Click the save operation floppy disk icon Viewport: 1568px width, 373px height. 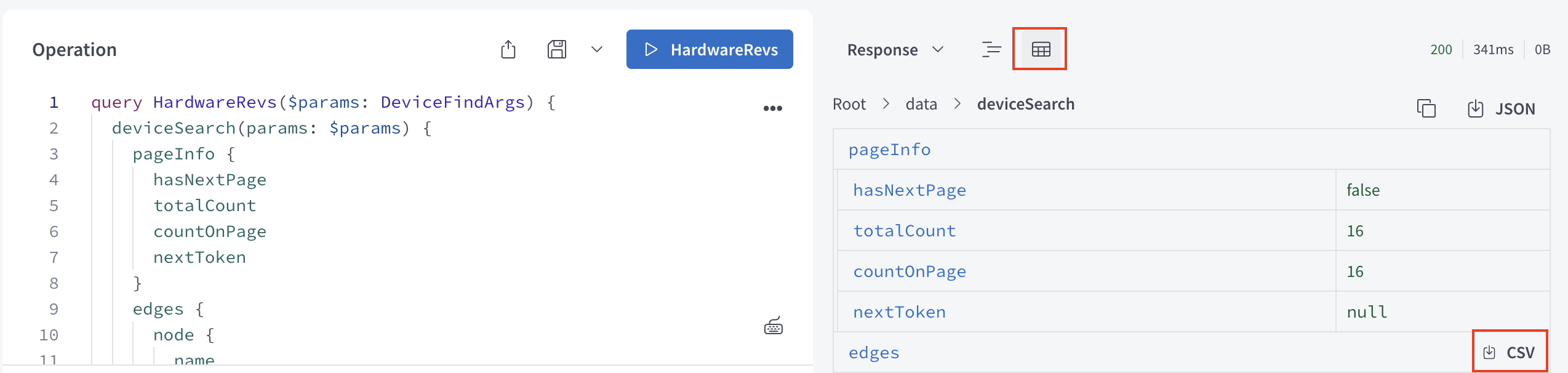click(x=556, y=49)
